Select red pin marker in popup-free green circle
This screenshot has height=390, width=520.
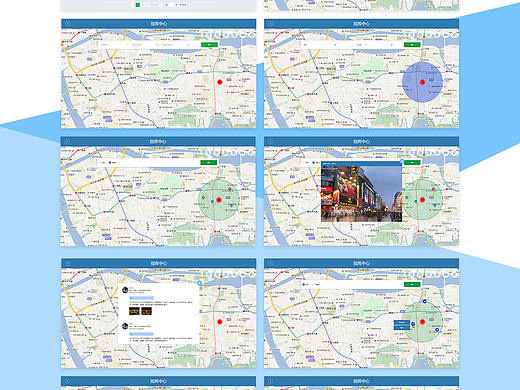tap(229, 189)
